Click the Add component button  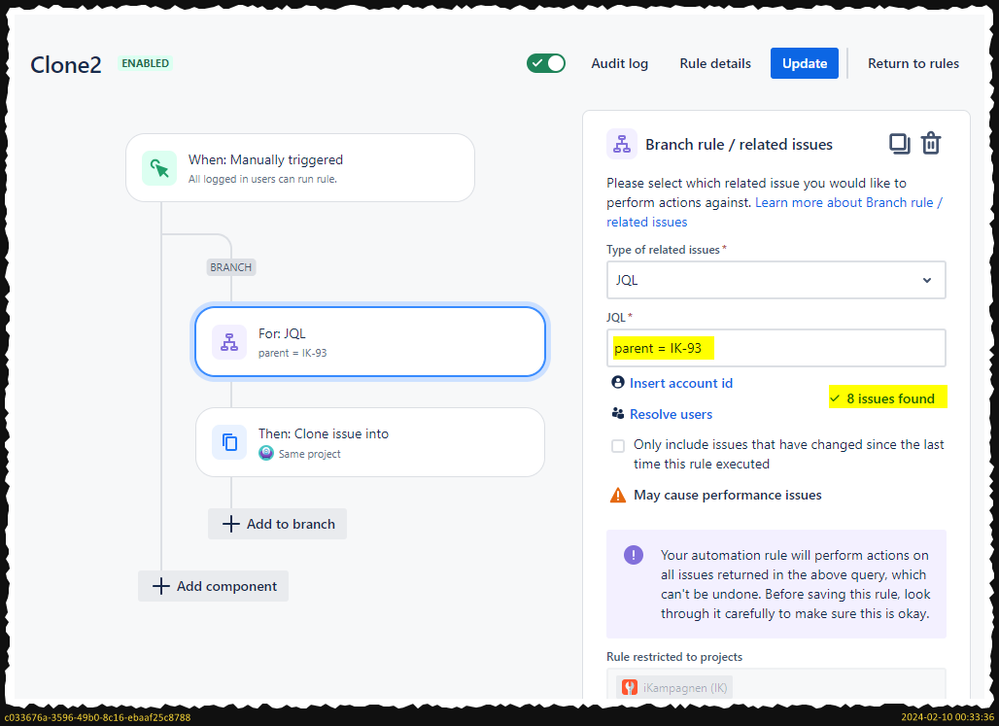click(213, 586)
